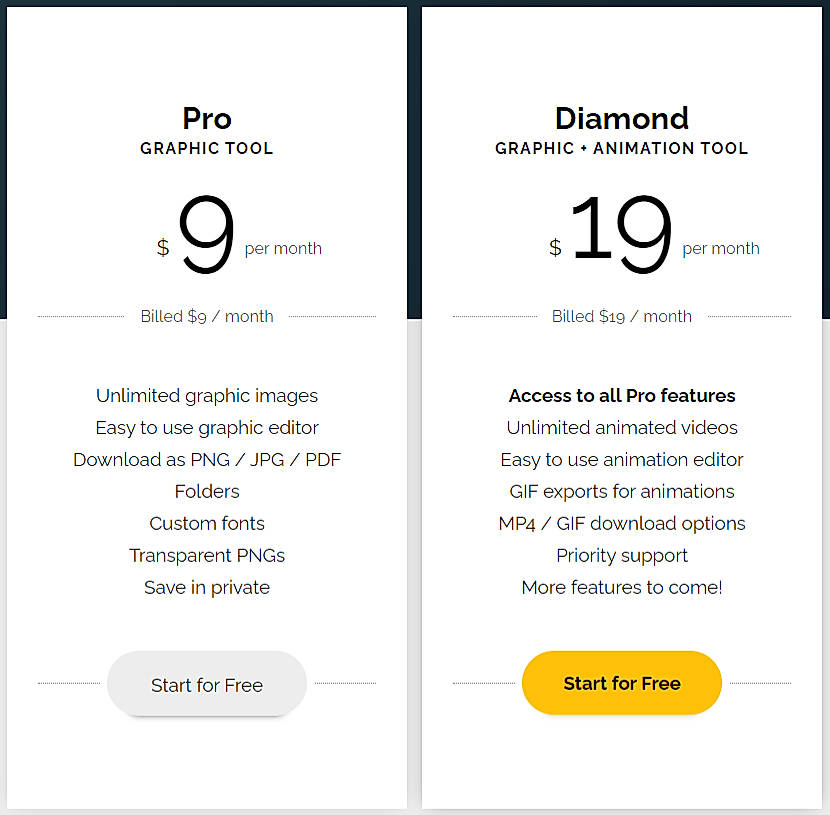Click the 'Custom fonts' feature entry
The width and height of the screenshot is (830, 815).
pos(206,523)
